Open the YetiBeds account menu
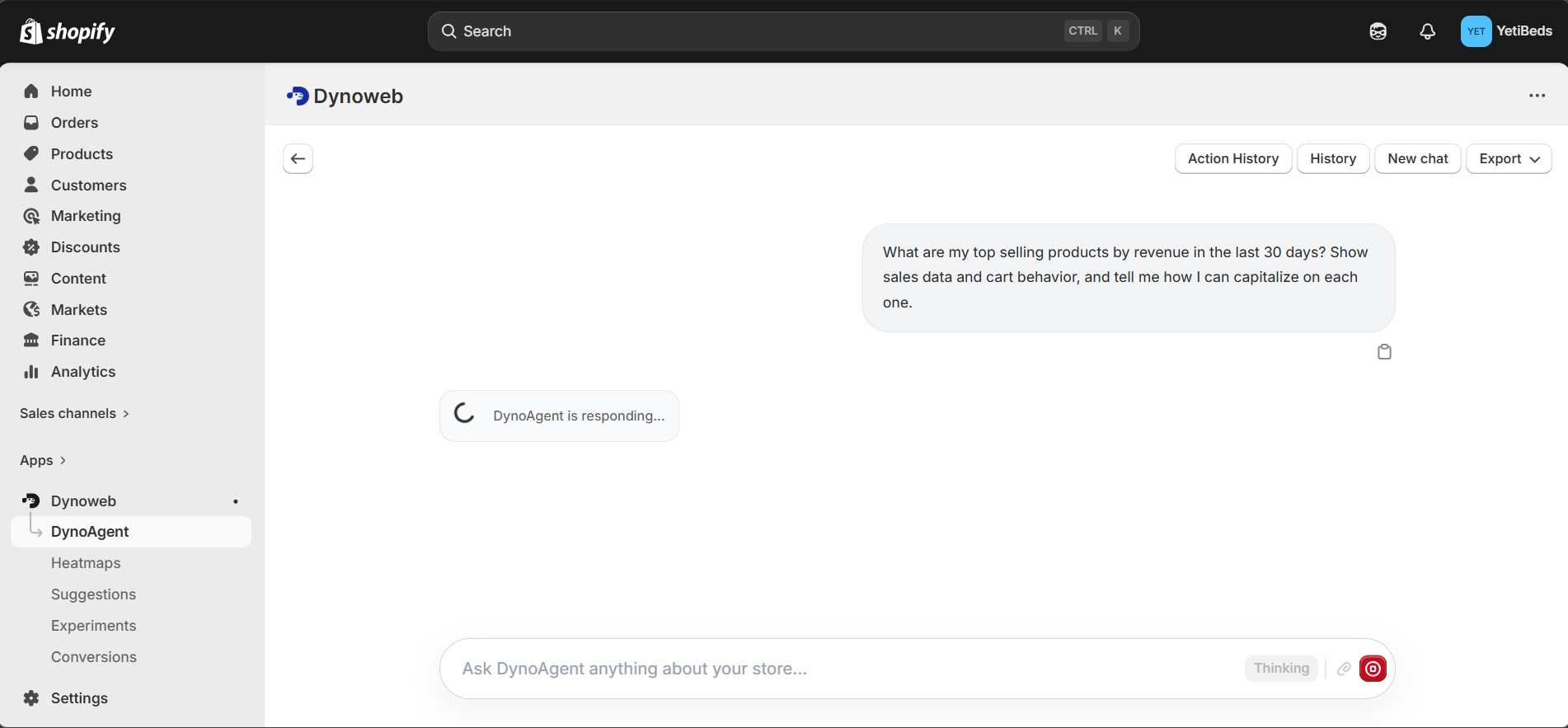The width and height of the screenshot is (1568, 728). point(1506,31)
